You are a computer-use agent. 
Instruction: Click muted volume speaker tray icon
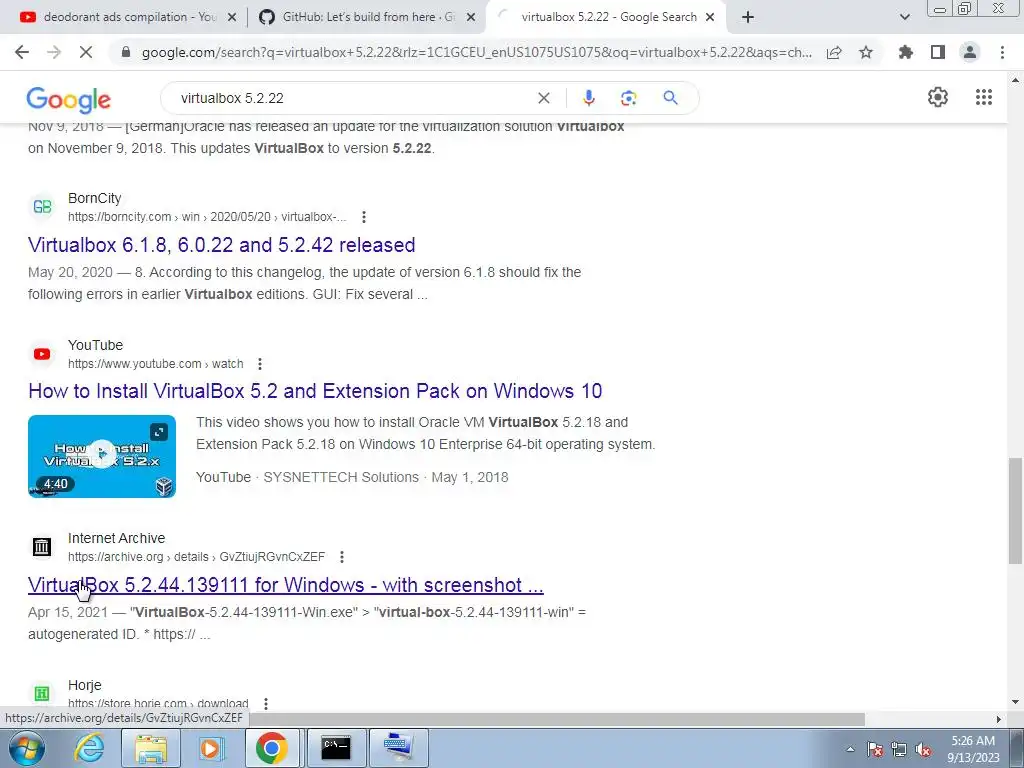point(923,750)
